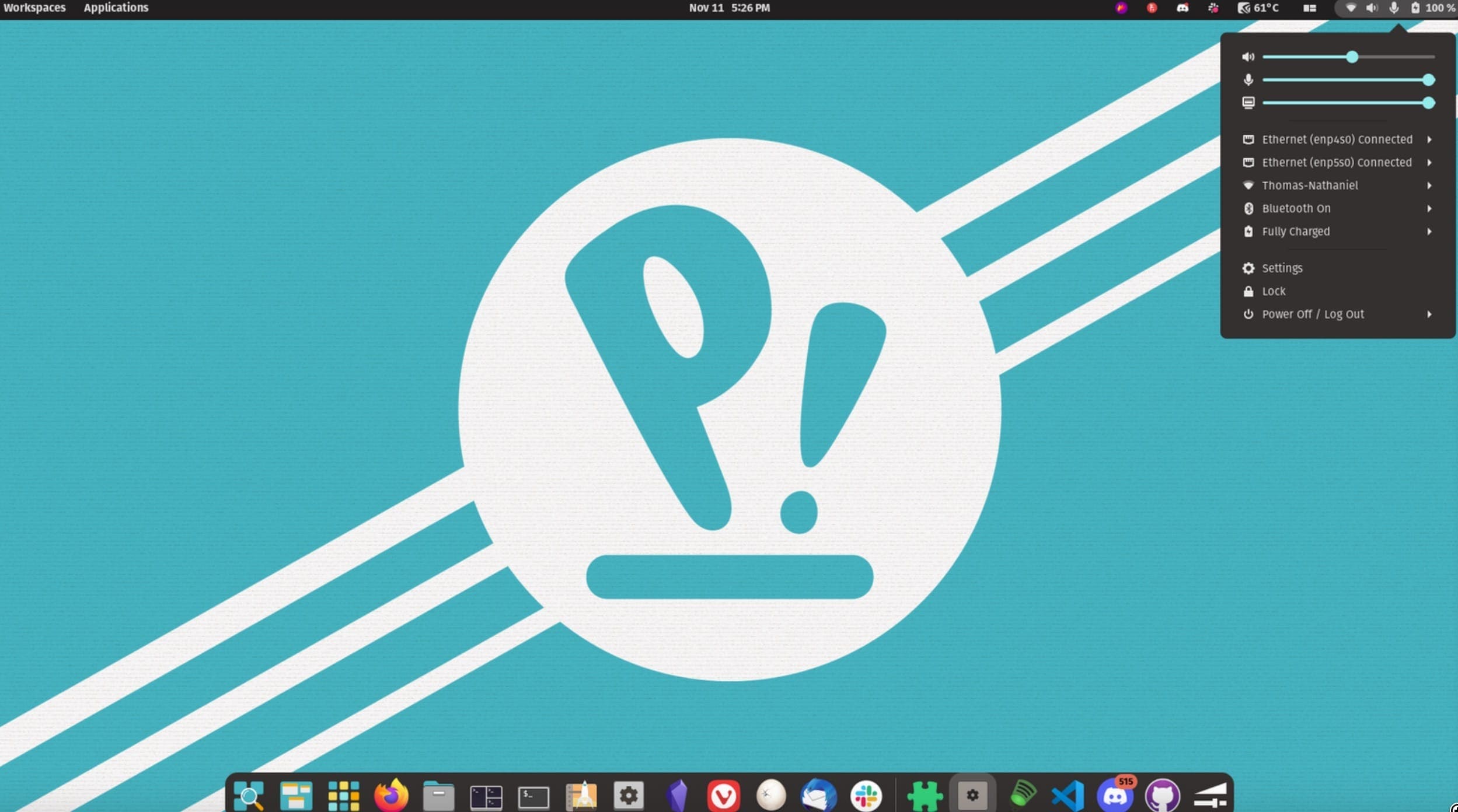Launch Firefox from the dock
Screen dimensions: 1458x812
tap(391, 795)
